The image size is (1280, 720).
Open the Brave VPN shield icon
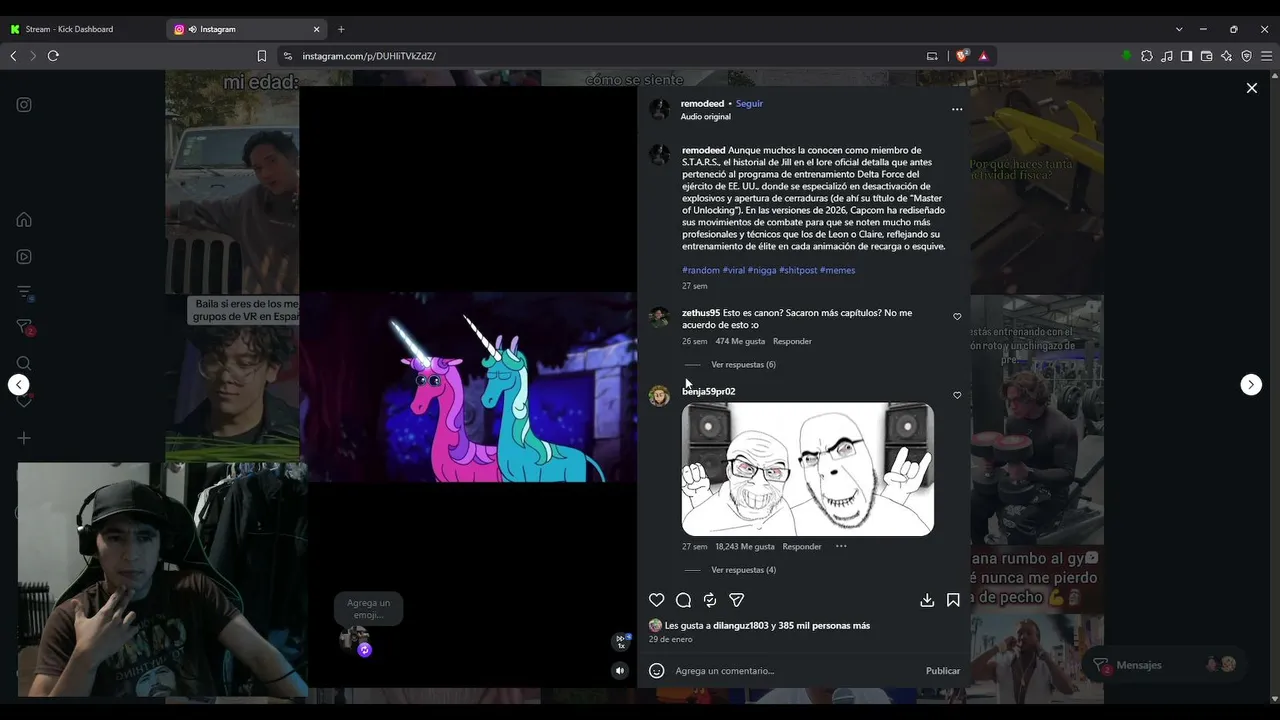(1246, 56)
